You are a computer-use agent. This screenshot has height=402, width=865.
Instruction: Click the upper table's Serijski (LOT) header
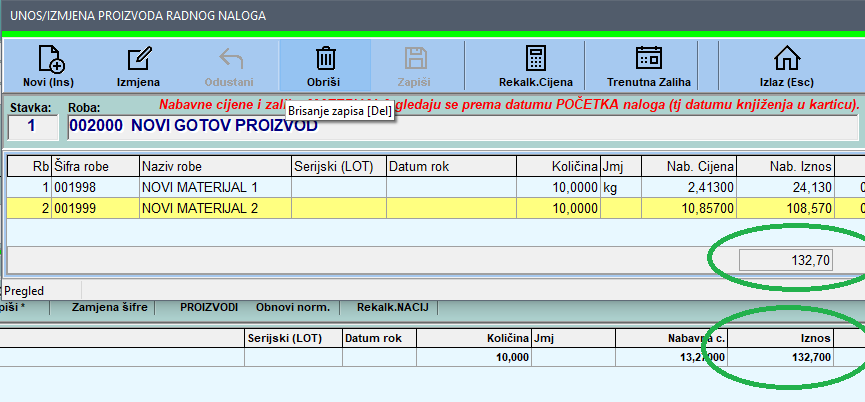pos(339,167)
